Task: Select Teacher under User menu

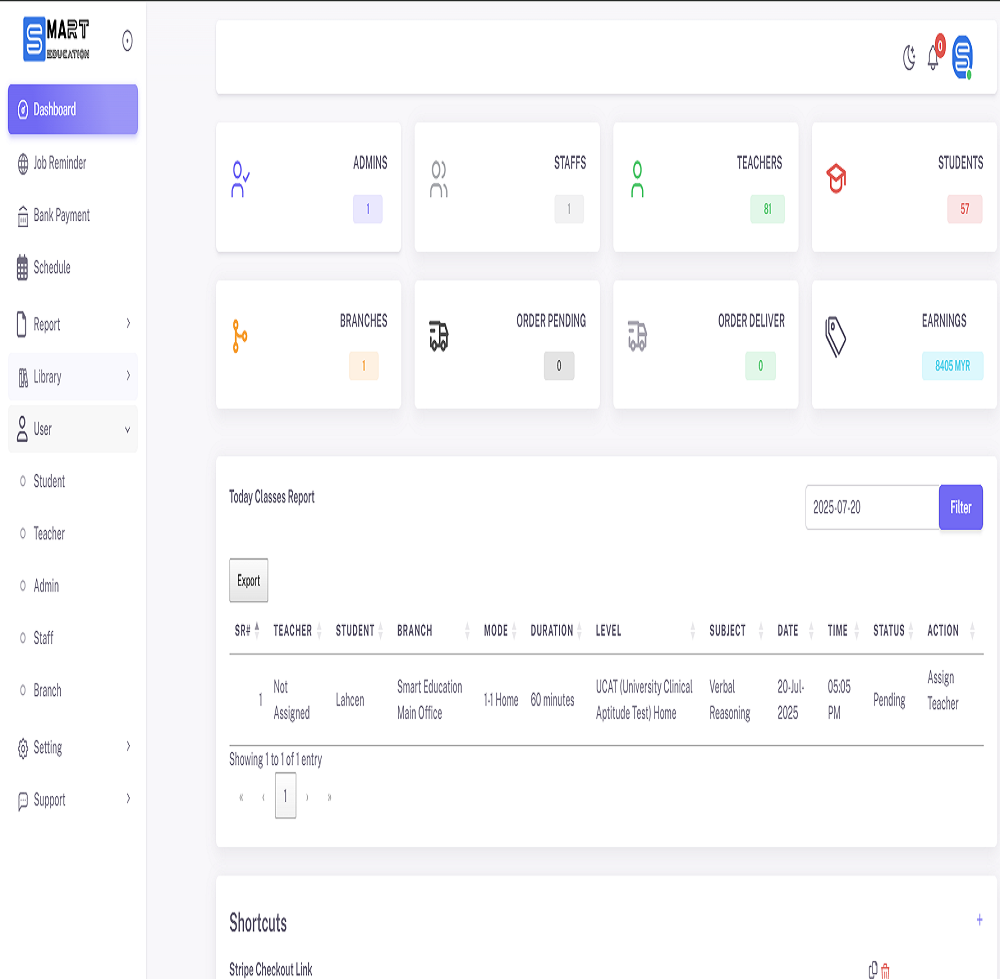Action: tap(49, 534)
